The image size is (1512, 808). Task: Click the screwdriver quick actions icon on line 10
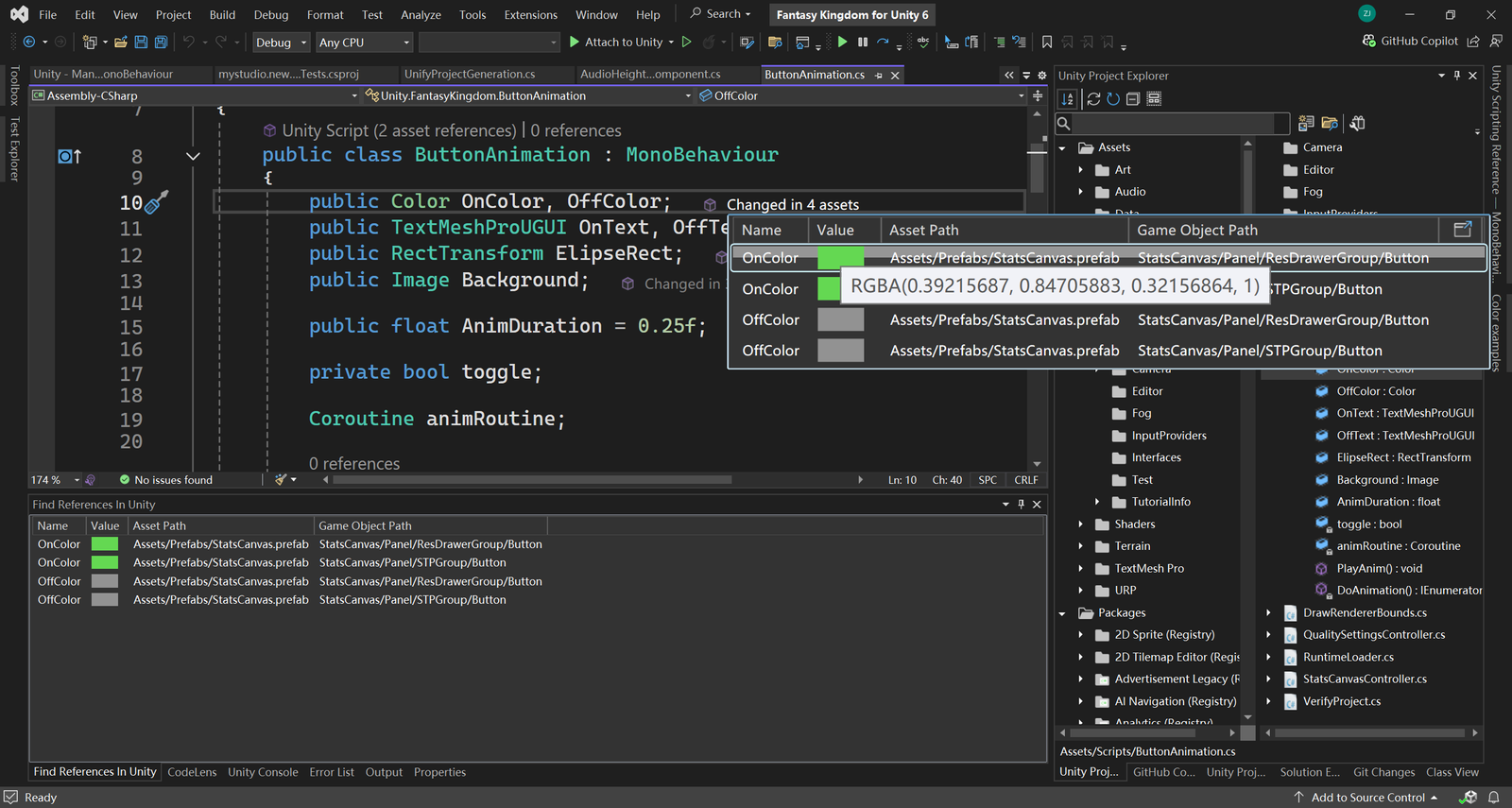(156, 201)
